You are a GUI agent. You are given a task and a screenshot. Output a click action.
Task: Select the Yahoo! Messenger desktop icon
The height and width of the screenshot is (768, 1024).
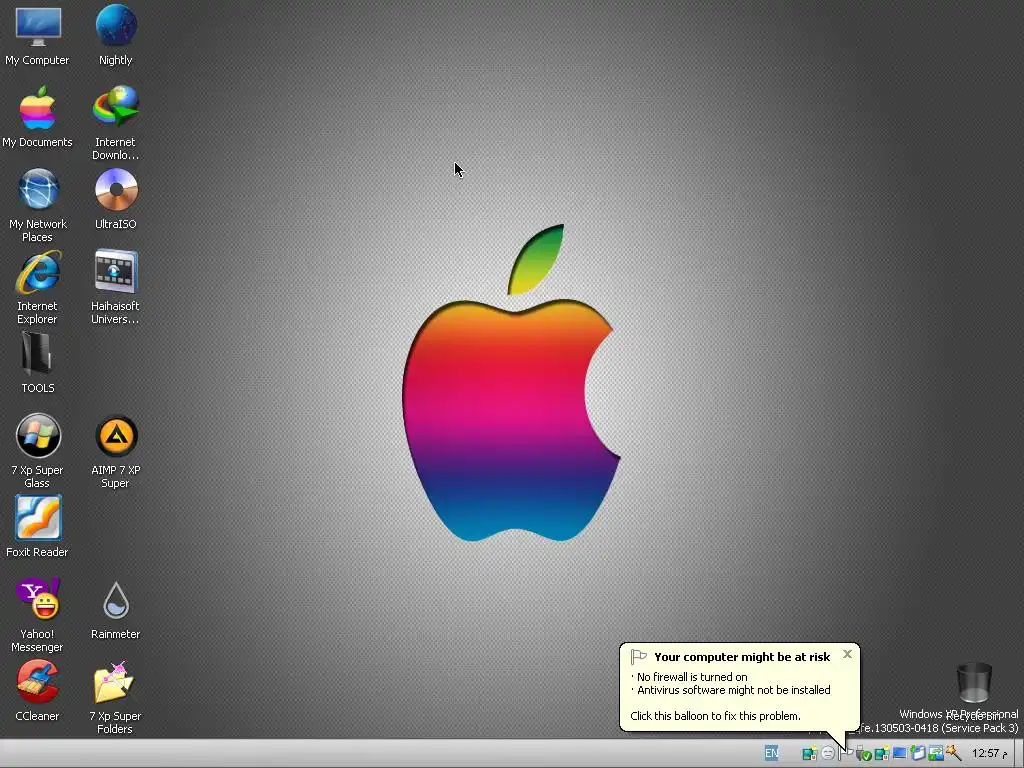[37, 615]
